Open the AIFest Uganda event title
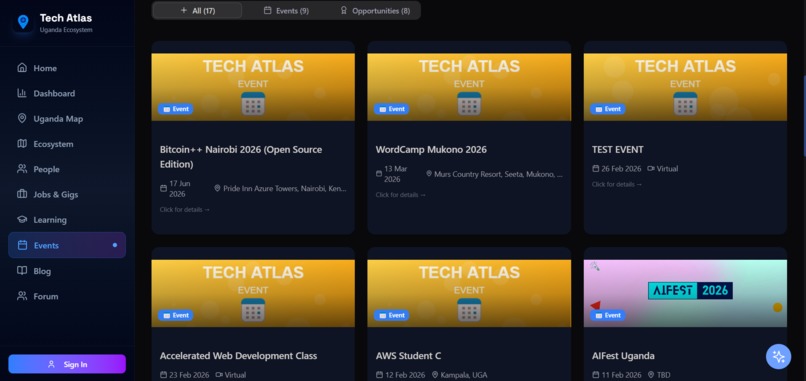The width and height of the screenshot is (806, 381). (624, 356)
